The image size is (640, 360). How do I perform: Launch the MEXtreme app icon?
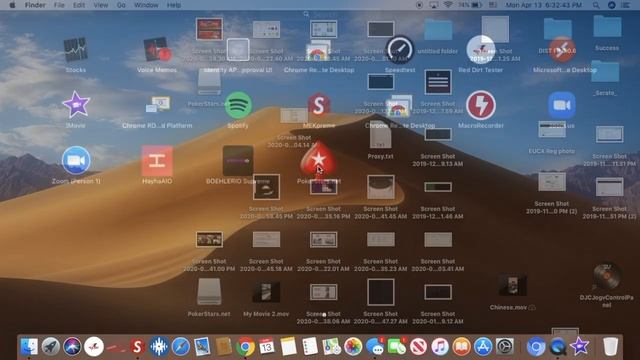click(x=319, y=105)
